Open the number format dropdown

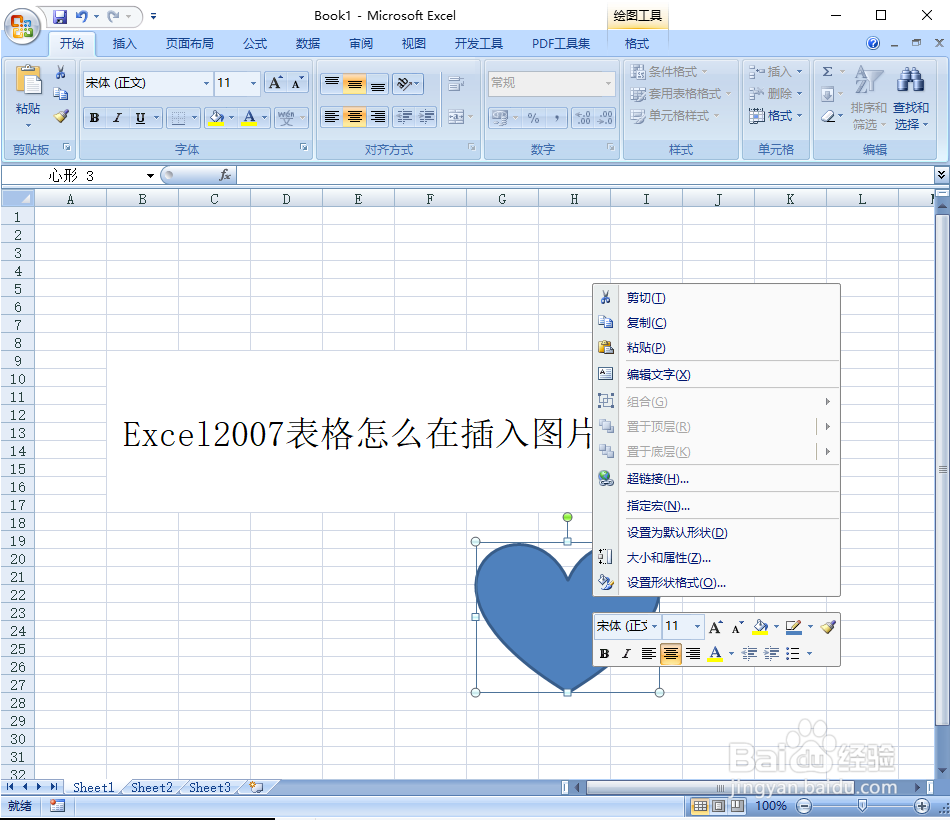point(608,83)
